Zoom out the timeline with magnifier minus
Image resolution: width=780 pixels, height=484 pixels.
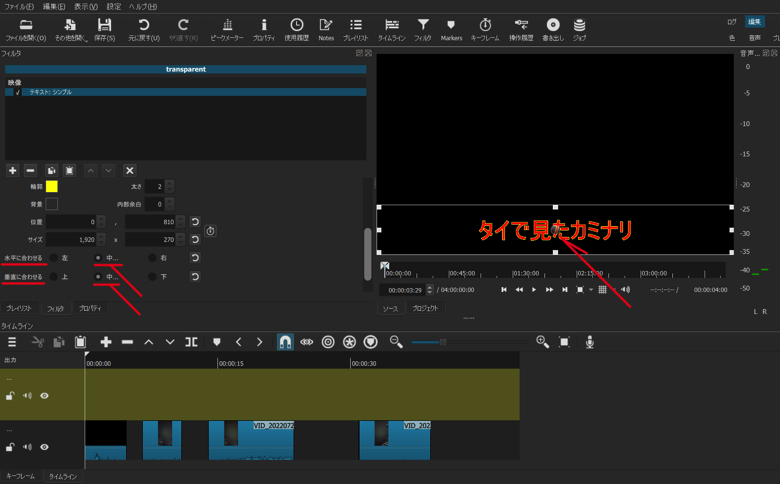pos(396,342)
